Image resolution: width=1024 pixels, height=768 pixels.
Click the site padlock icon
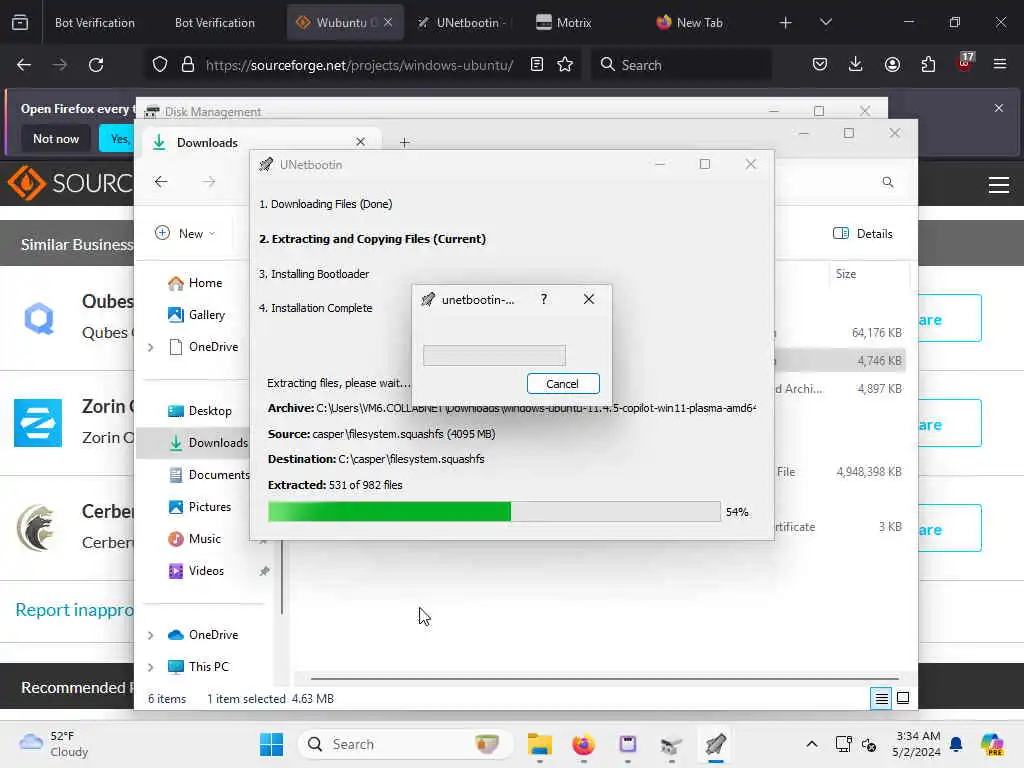click(188, 65)
